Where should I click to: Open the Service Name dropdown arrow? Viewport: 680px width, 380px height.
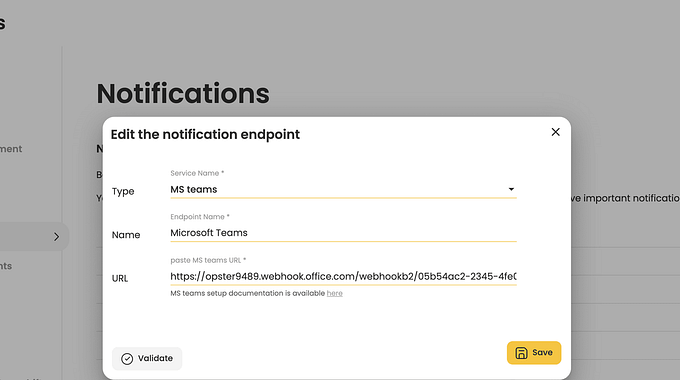point(511,189)
